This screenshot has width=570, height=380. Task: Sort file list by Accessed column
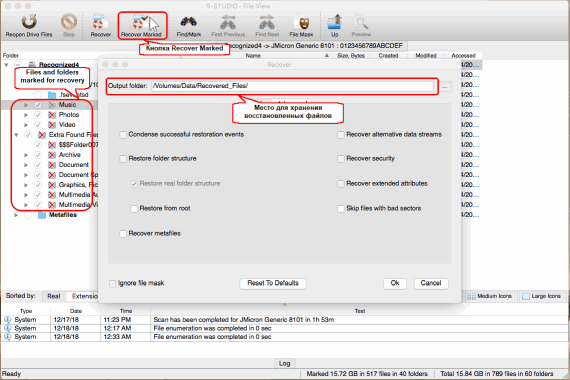[x=463, y=56]
